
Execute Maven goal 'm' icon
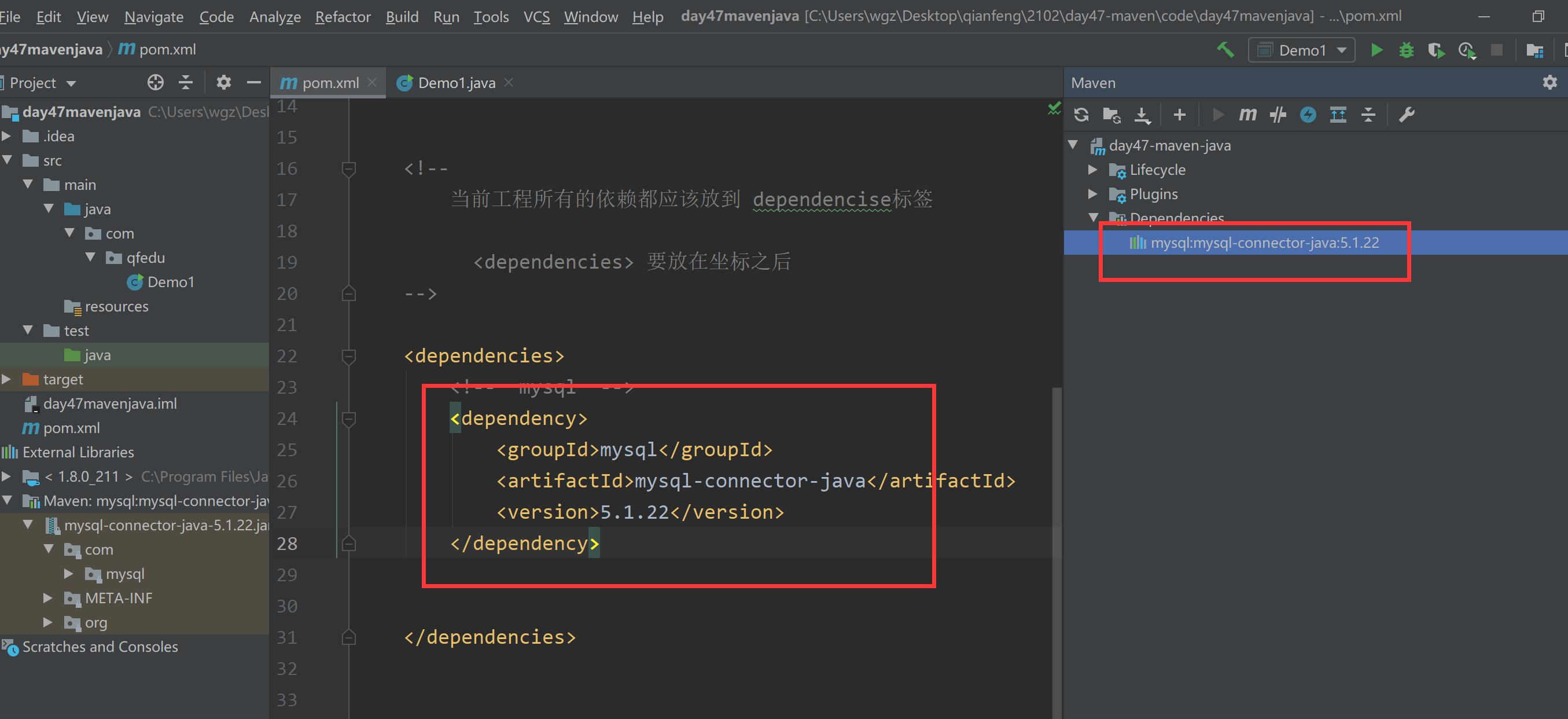coord(1247,115)
